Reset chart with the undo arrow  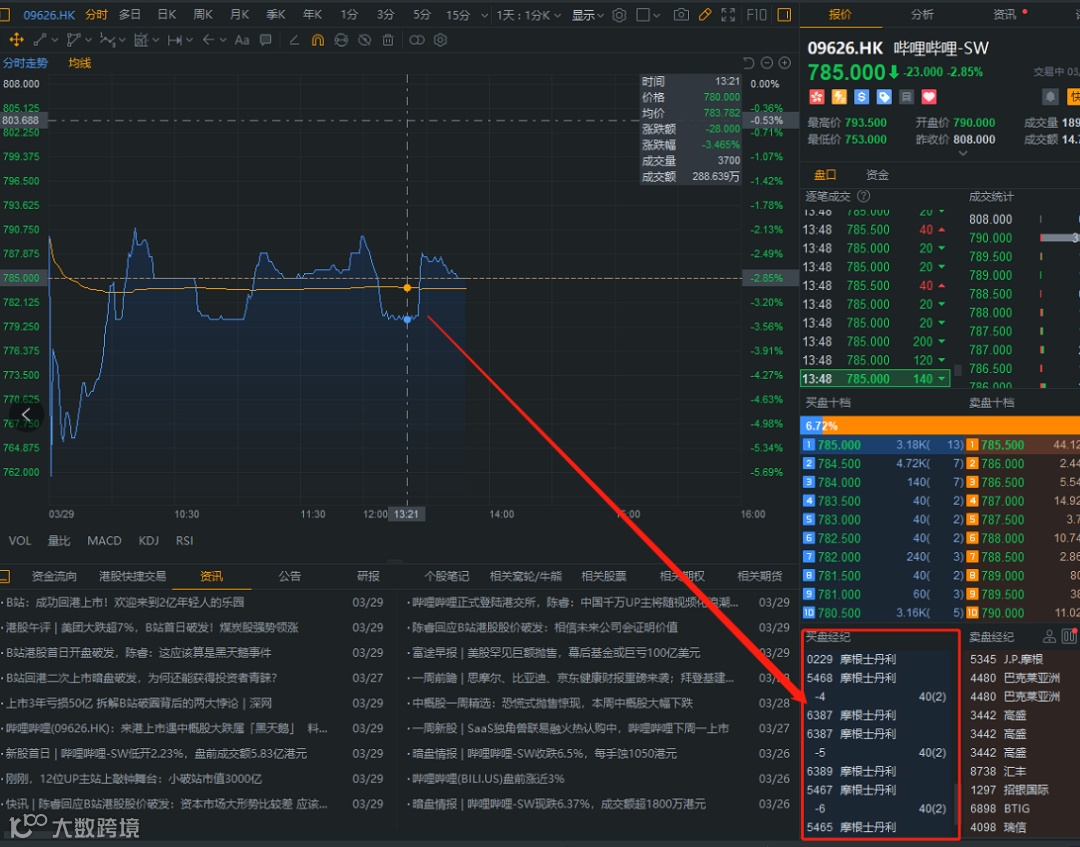pyautogui.click(x=749, y=63)
